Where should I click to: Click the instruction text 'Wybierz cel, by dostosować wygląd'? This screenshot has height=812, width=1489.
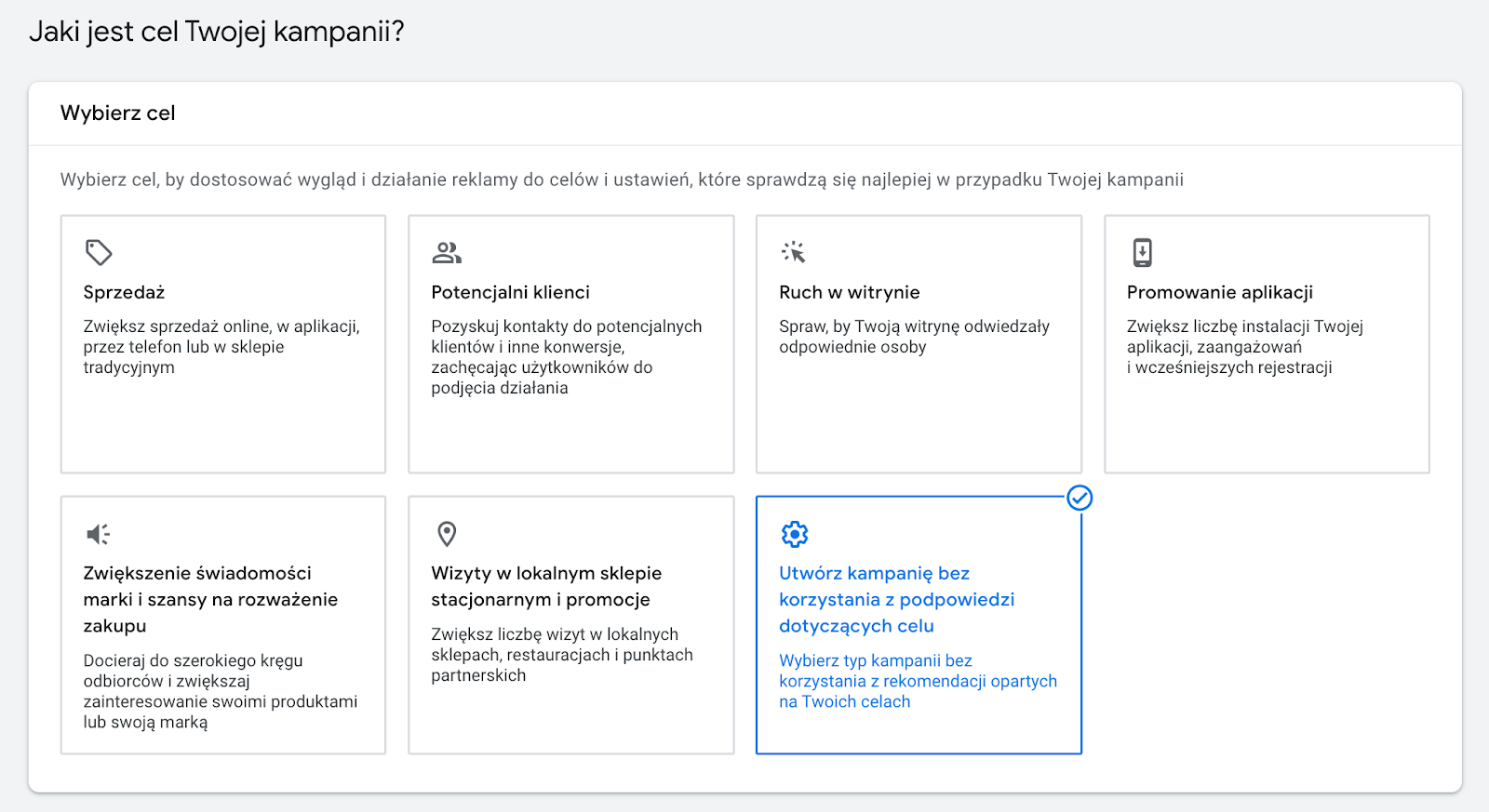tap(622, 180)
